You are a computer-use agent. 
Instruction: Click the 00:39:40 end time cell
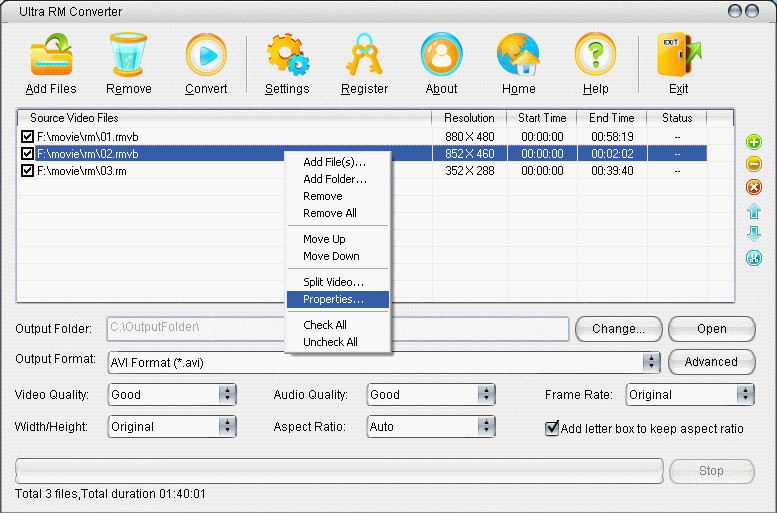click(x=612, y=171)
